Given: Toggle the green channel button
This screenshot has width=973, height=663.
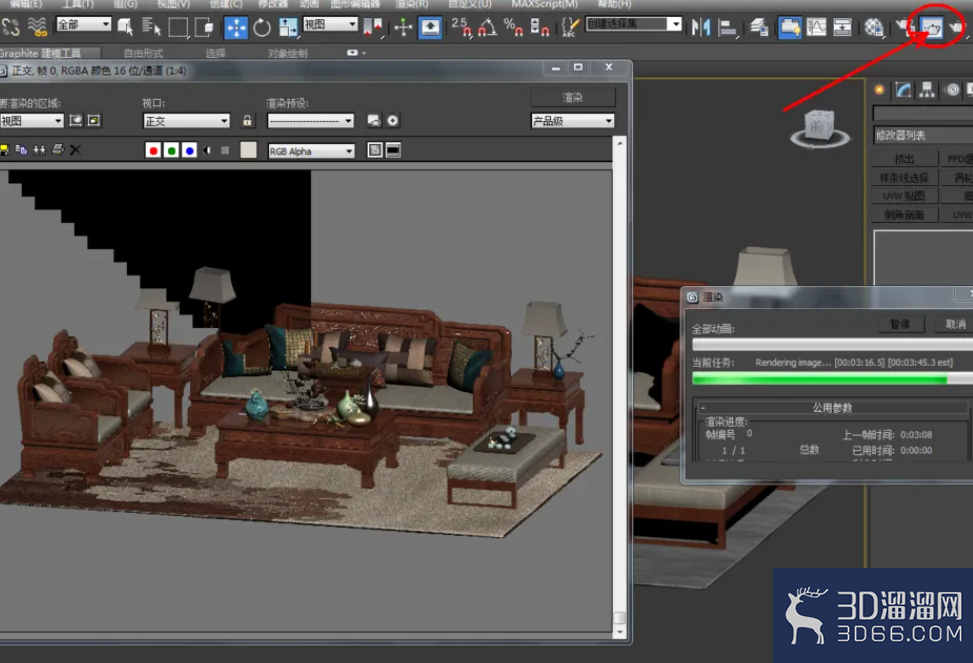Looking at the screenshot, I should coord(171,150).
